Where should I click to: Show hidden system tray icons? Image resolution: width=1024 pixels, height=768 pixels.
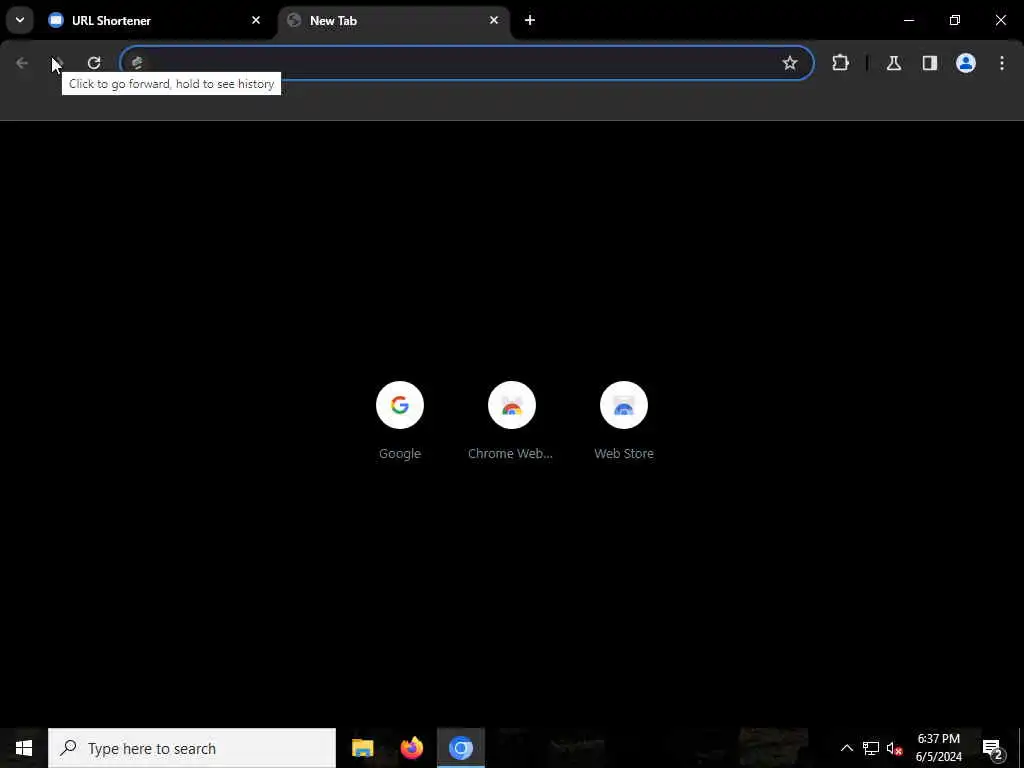point(846,748)
